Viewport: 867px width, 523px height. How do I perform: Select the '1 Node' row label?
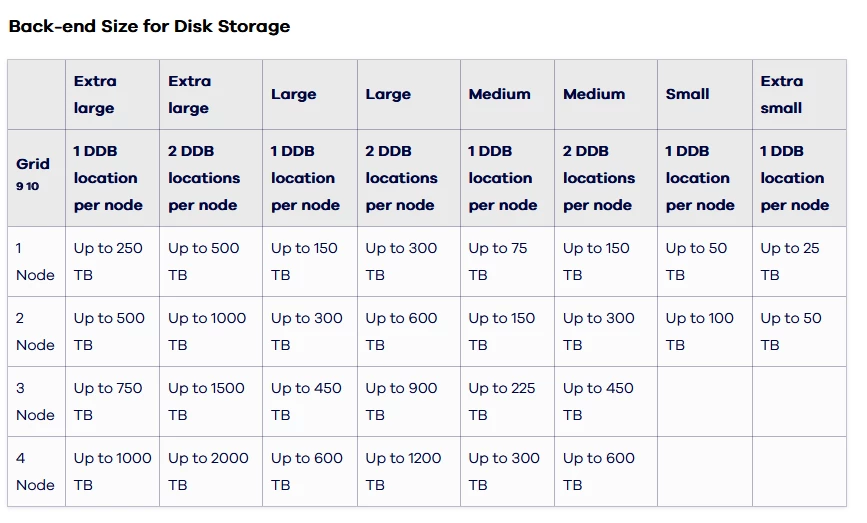[36, 262]
